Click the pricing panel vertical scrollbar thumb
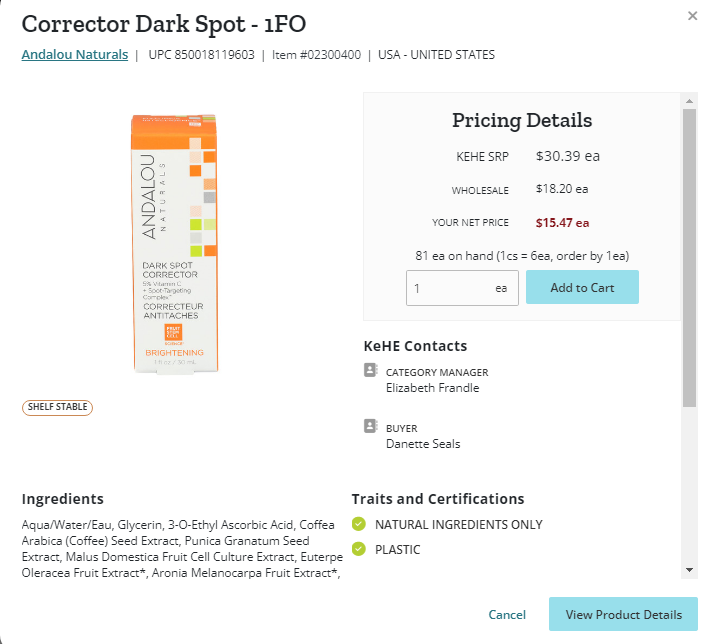The width and height of the screenshot is (715, 644). (x=689, y=258)
